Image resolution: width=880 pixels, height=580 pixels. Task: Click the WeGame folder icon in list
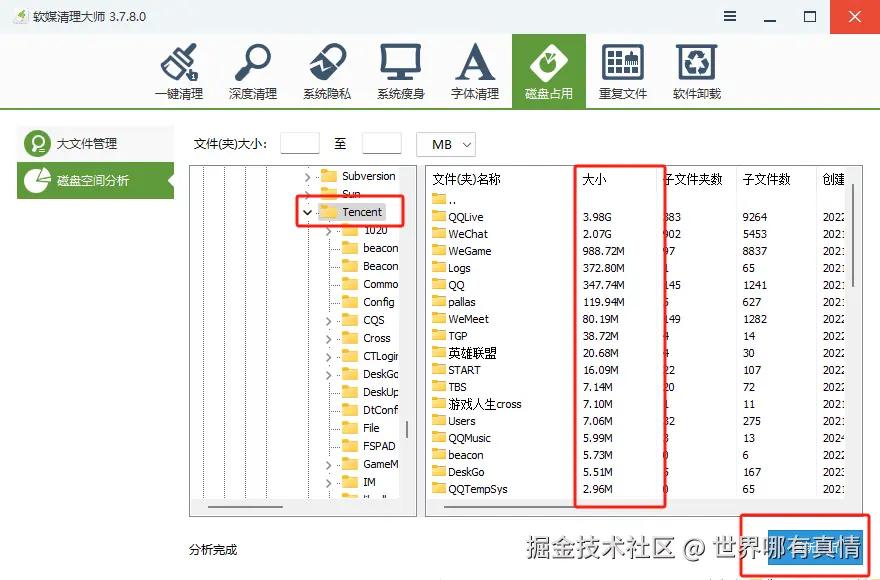tap(438, 250)
